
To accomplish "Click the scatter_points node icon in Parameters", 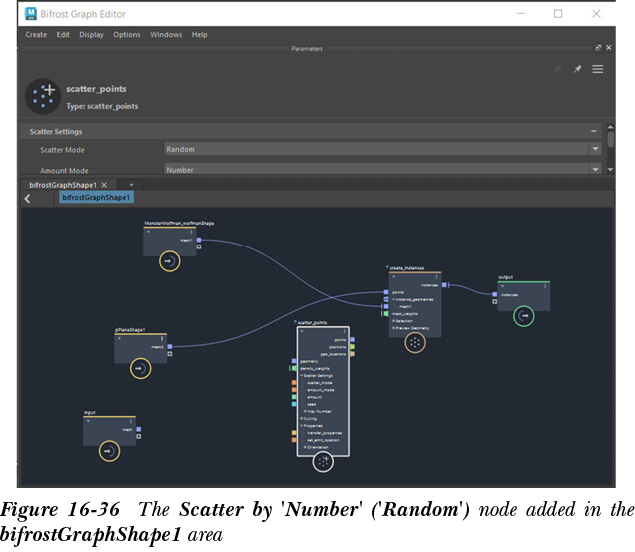I will pos(43,95).
